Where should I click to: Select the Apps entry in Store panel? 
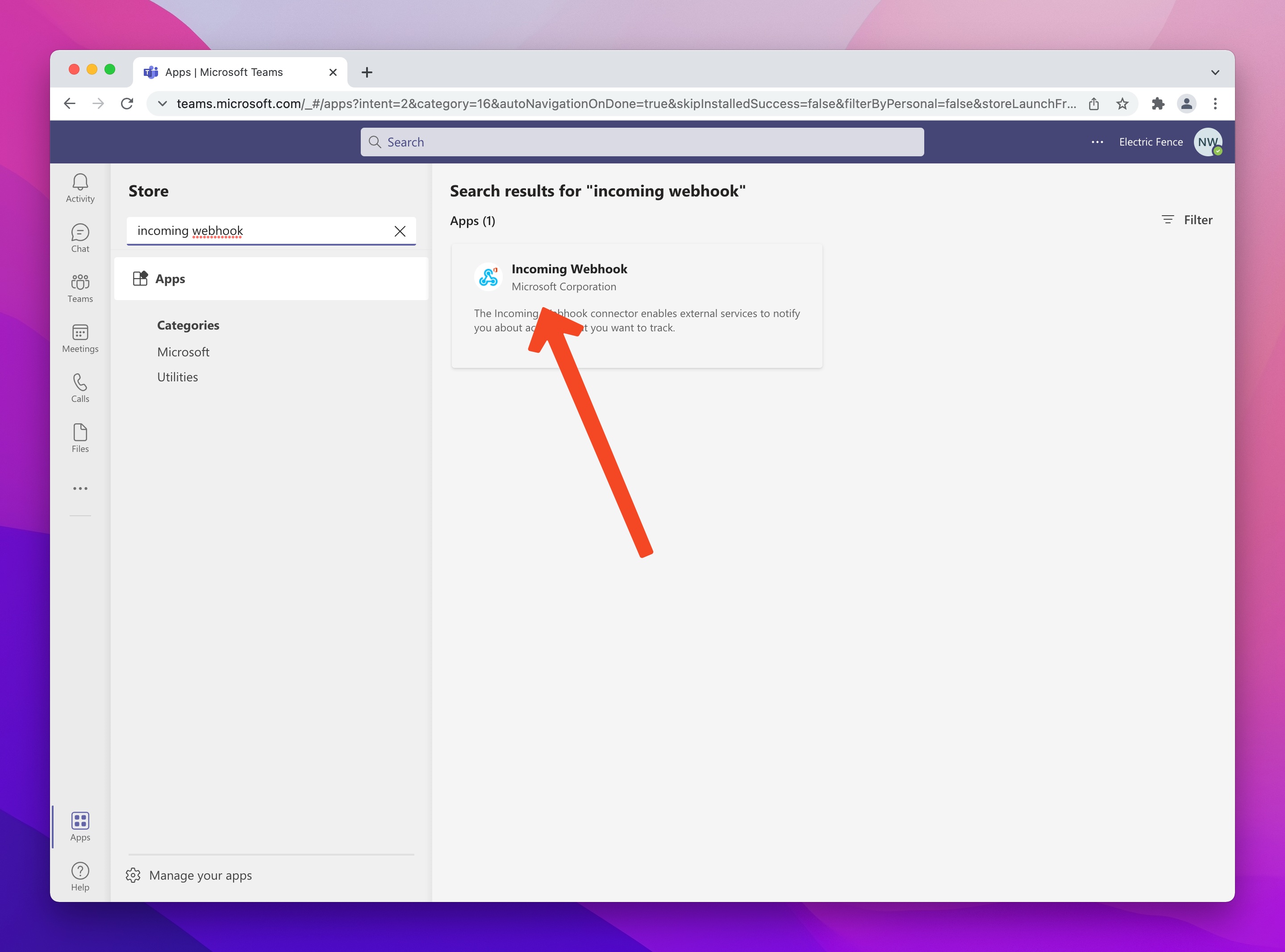[x=271, y=279]
